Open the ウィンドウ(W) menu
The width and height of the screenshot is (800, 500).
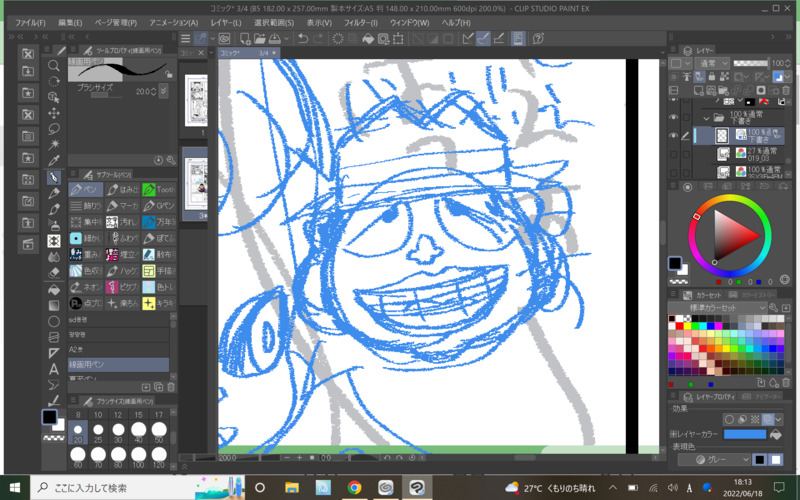click(409, 23)
